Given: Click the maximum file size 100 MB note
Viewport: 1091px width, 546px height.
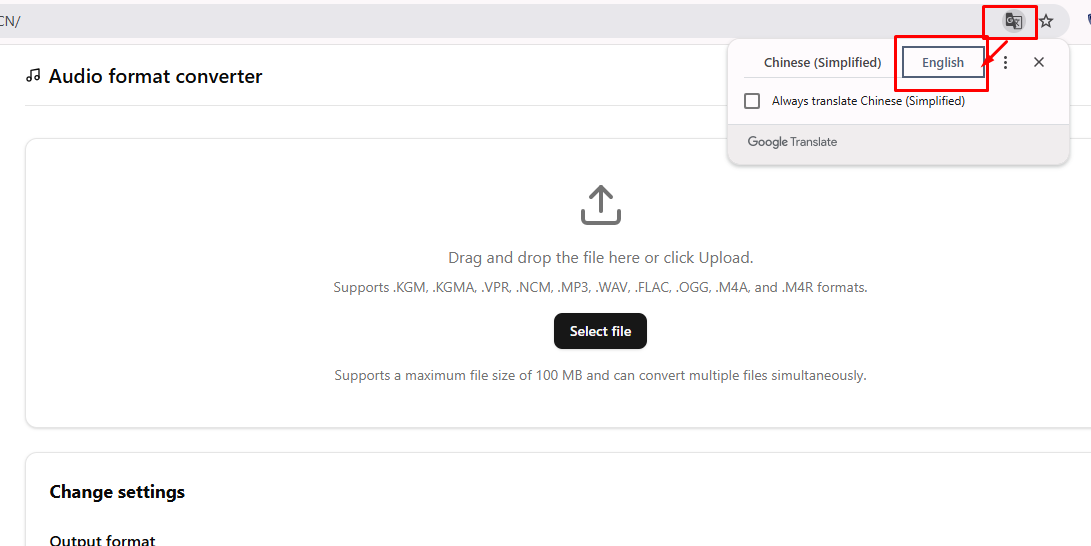Looking at the screenshot, I should tap(600, 376).
